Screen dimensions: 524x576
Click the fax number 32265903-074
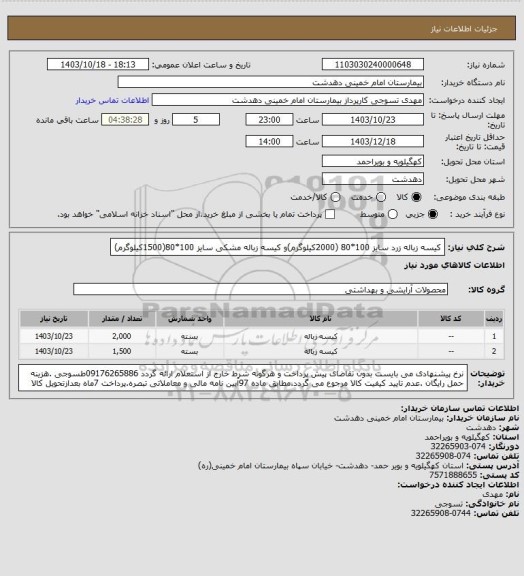458,446
